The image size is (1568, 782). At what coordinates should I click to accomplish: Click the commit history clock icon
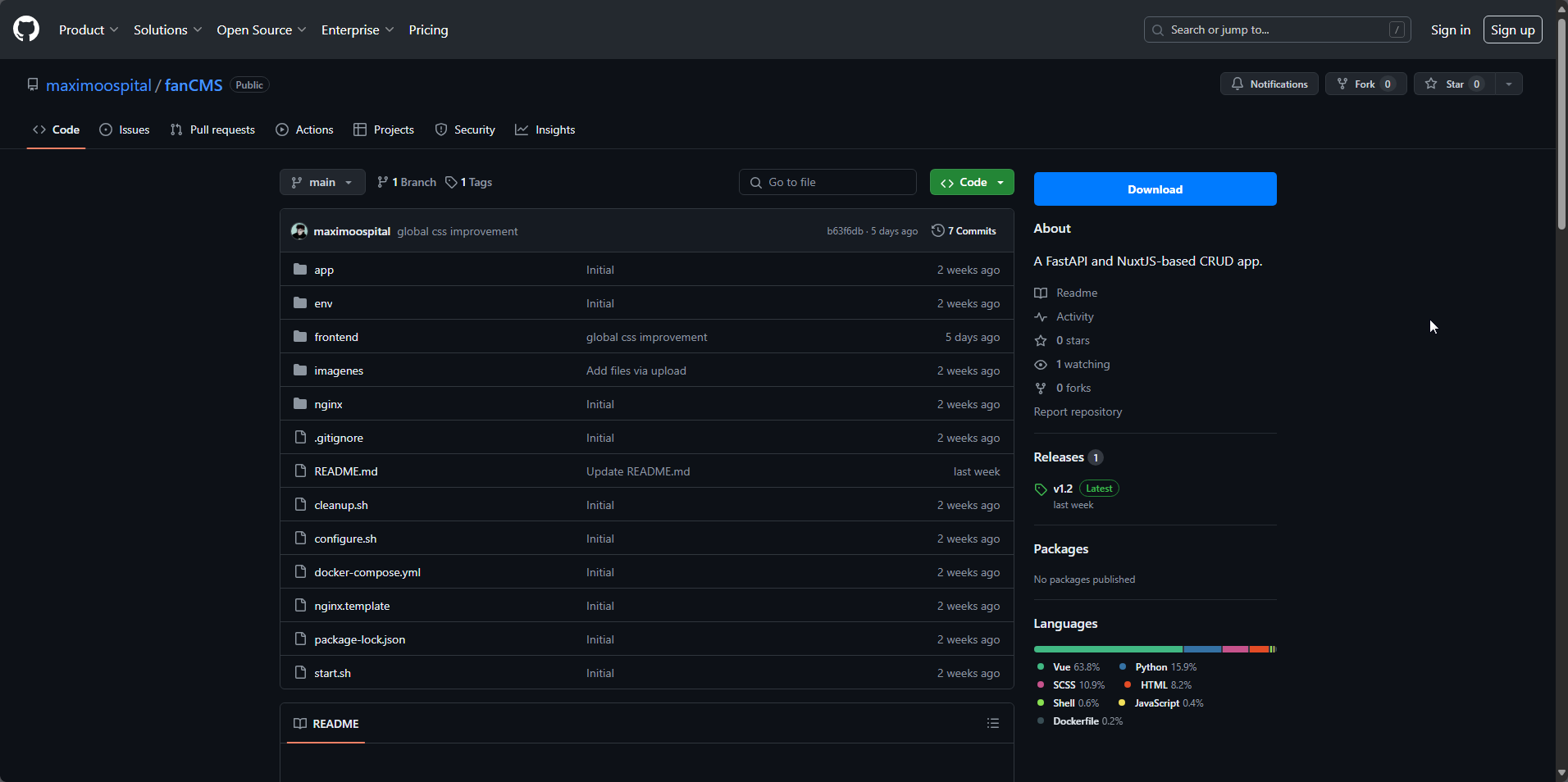point(938,231)
